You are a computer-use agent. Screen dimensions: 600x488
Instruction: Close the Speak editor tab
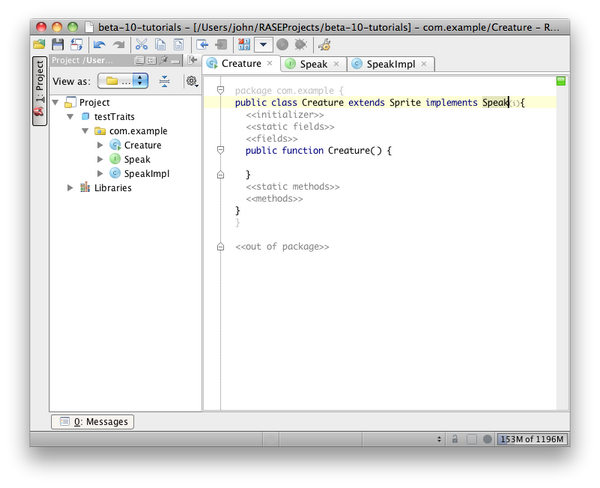point(336,64)
